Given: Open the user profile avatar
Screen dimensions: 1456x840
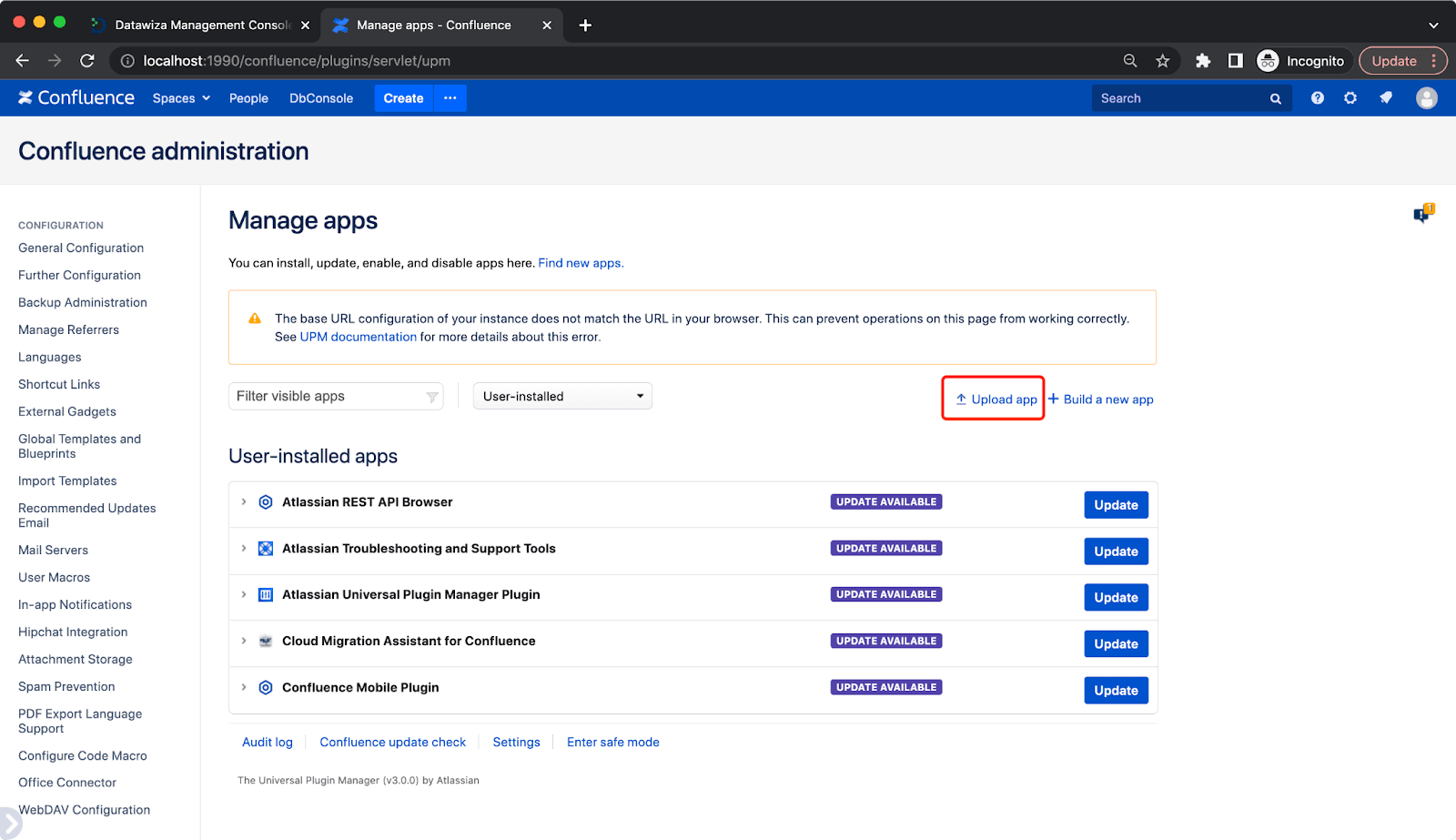Looking at the screenshot, I should 1427,98.
